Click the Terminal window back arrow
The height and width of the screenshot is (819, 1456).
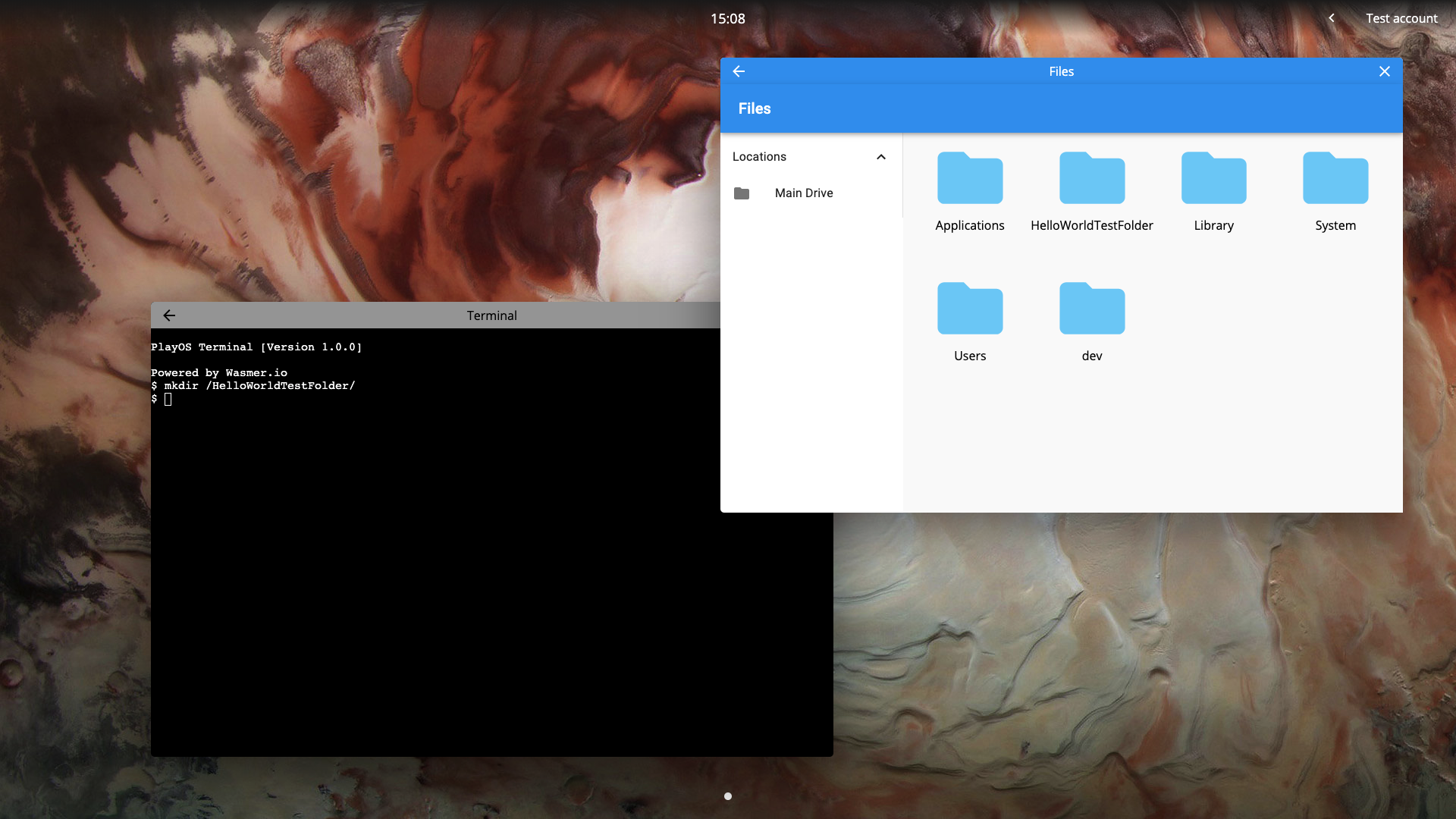click(x=169, y=315)
